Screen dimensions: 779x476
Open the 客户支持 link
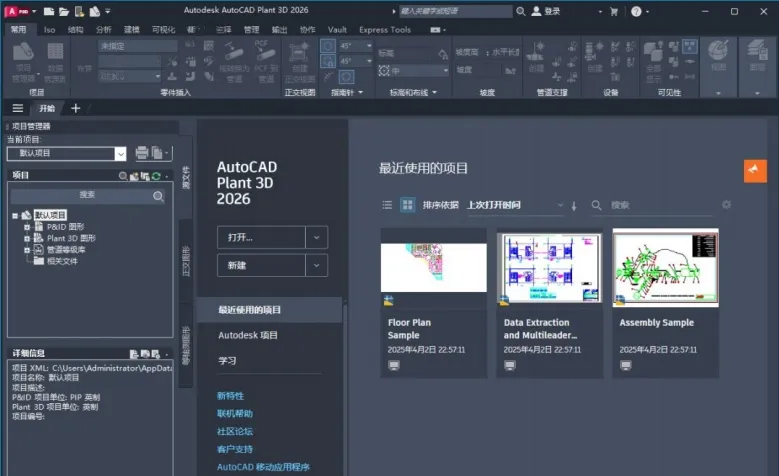point(235,449)
